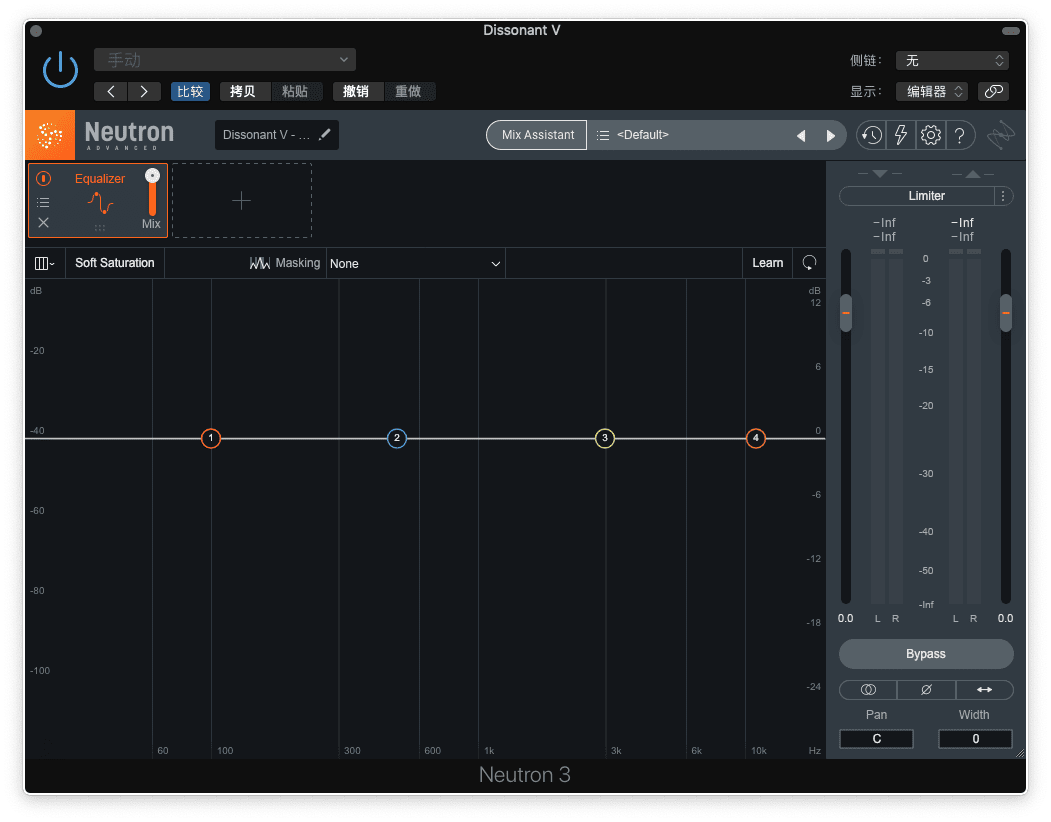The width and height of the screenshot is (1051, 822).
Task: Open the 手动 preset dropdown
Action: point(225,60)
